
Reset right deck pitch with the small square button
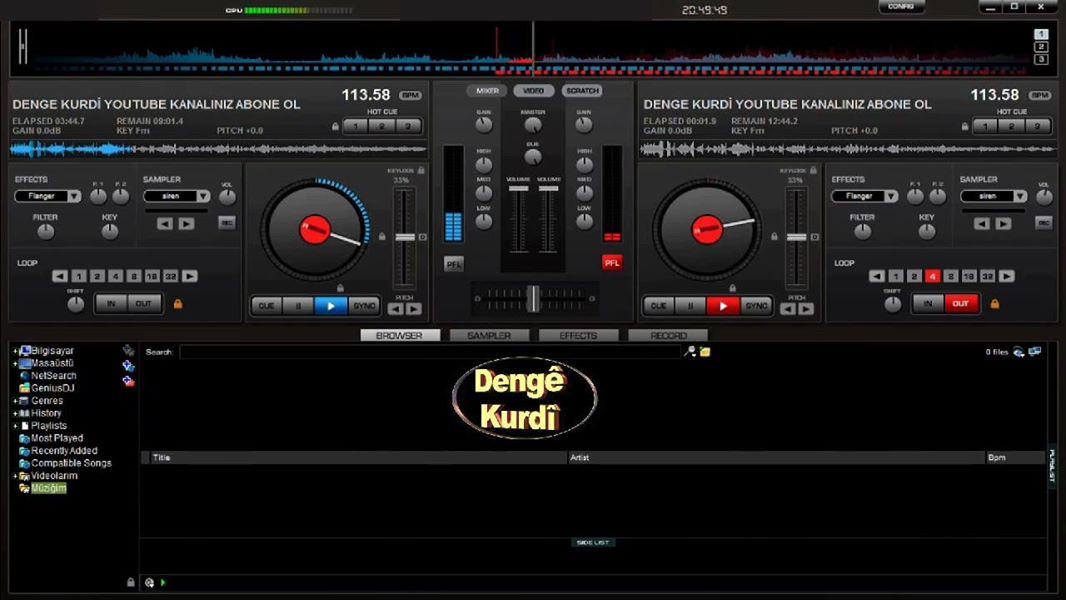click(815, 237)
